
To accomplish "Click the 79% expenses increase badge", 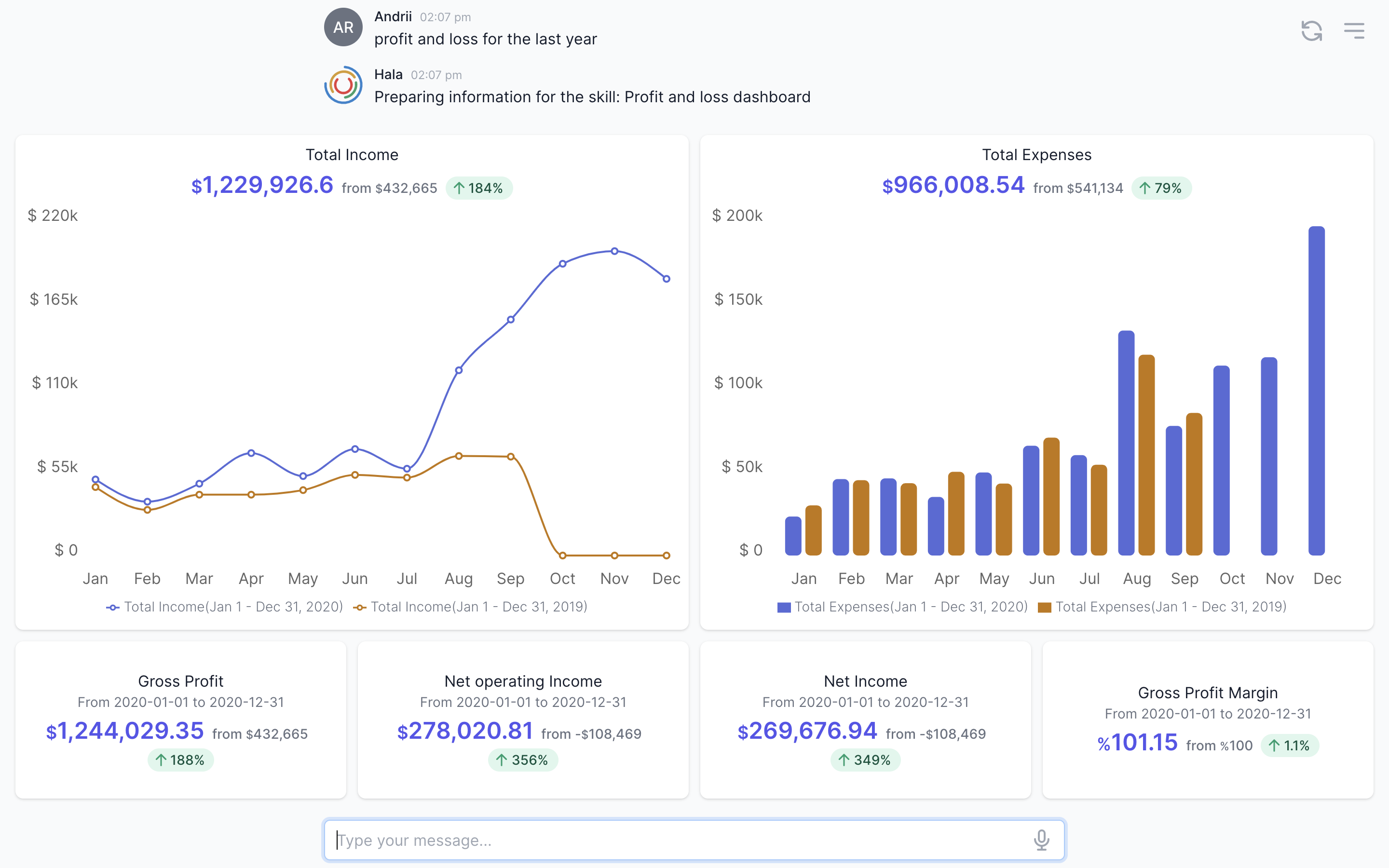I will coord(1161,188).
